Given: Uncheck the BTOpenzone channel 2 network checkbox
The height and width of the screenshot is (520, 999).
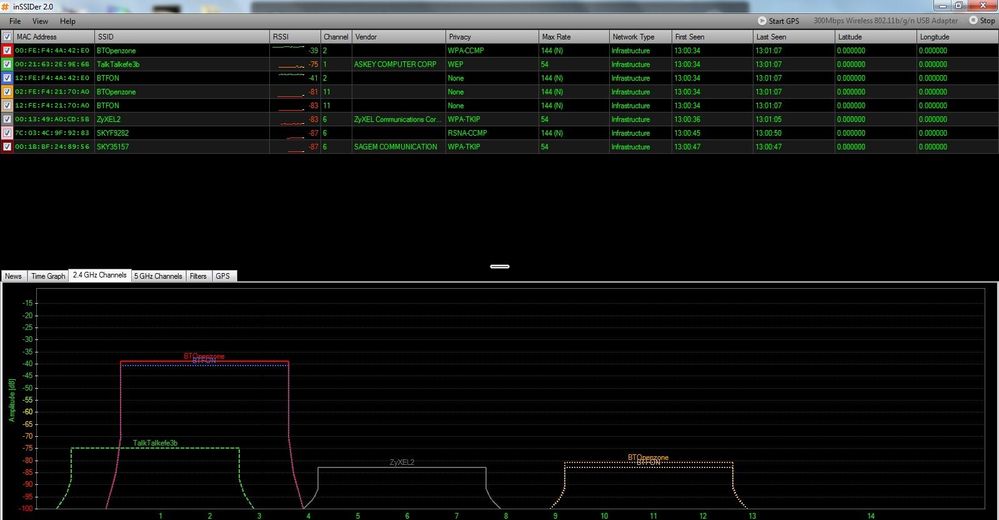Looking at the screenshot, I should 7,50.
